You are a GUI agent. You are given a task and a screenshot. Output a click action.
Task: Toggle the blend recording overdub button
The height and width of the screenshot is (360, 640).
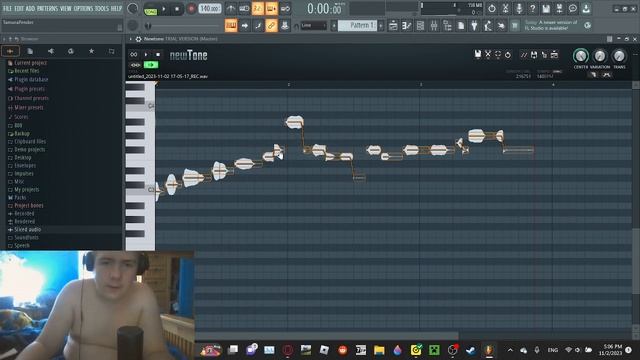tap(271, 9)
